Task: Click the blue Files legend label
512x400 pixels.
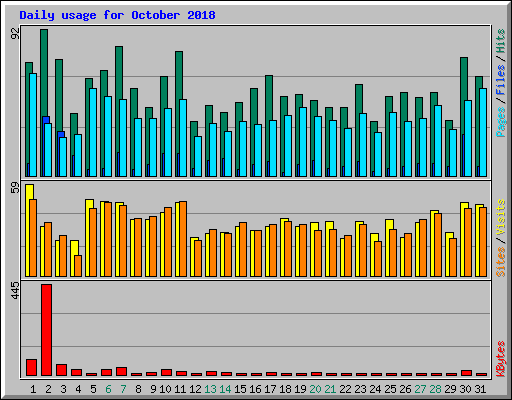Action: point(501,80)
